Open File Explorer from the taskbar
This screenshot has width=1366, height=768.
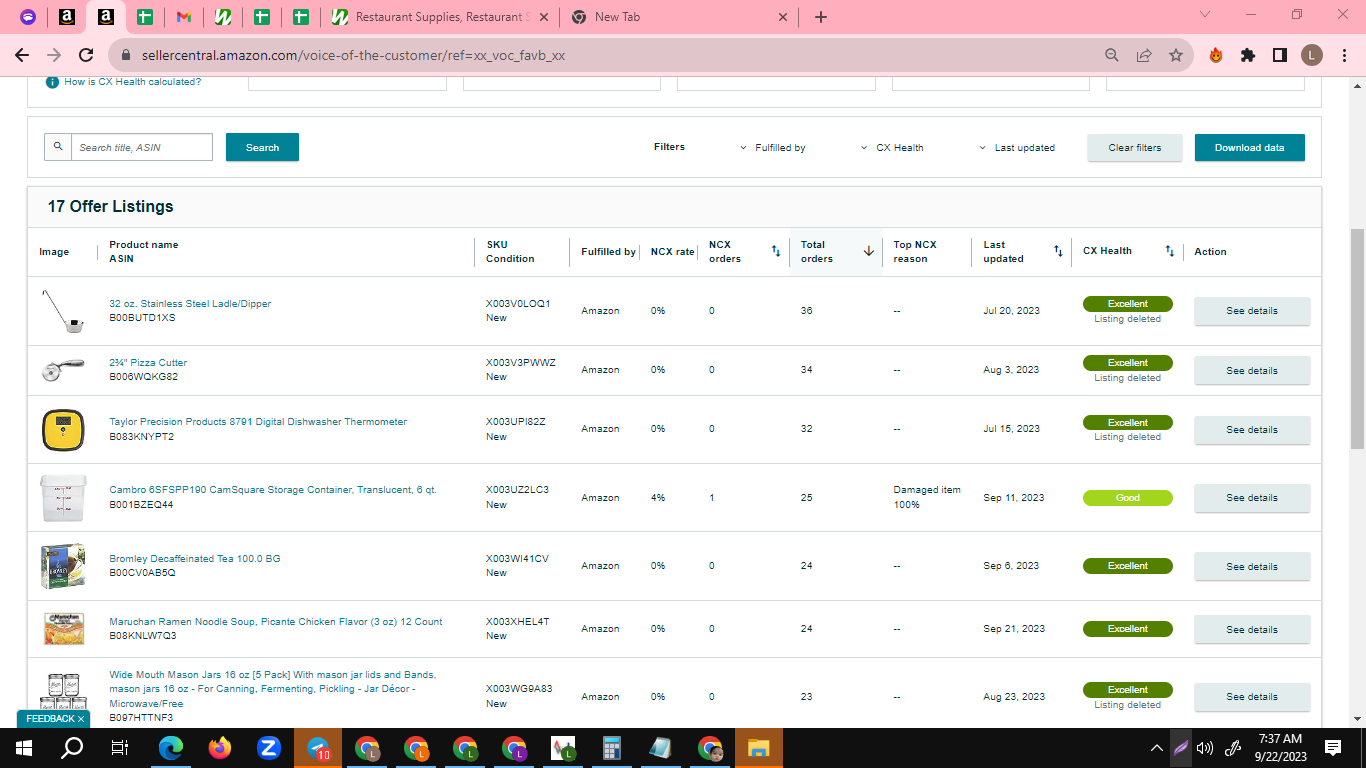click(x=759, y=747)
